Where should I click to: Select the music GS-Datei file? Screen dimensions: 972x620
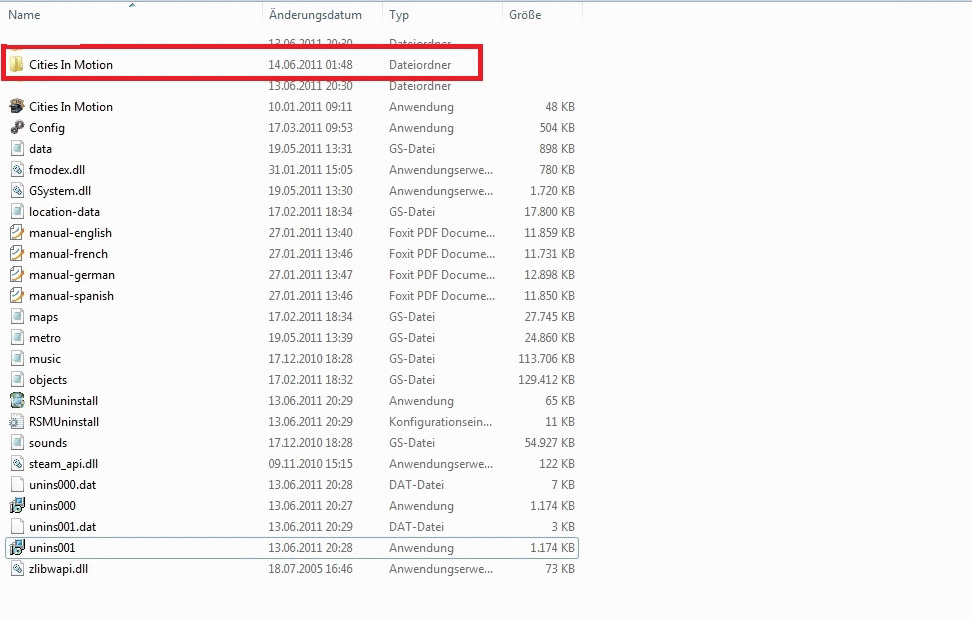45,359
